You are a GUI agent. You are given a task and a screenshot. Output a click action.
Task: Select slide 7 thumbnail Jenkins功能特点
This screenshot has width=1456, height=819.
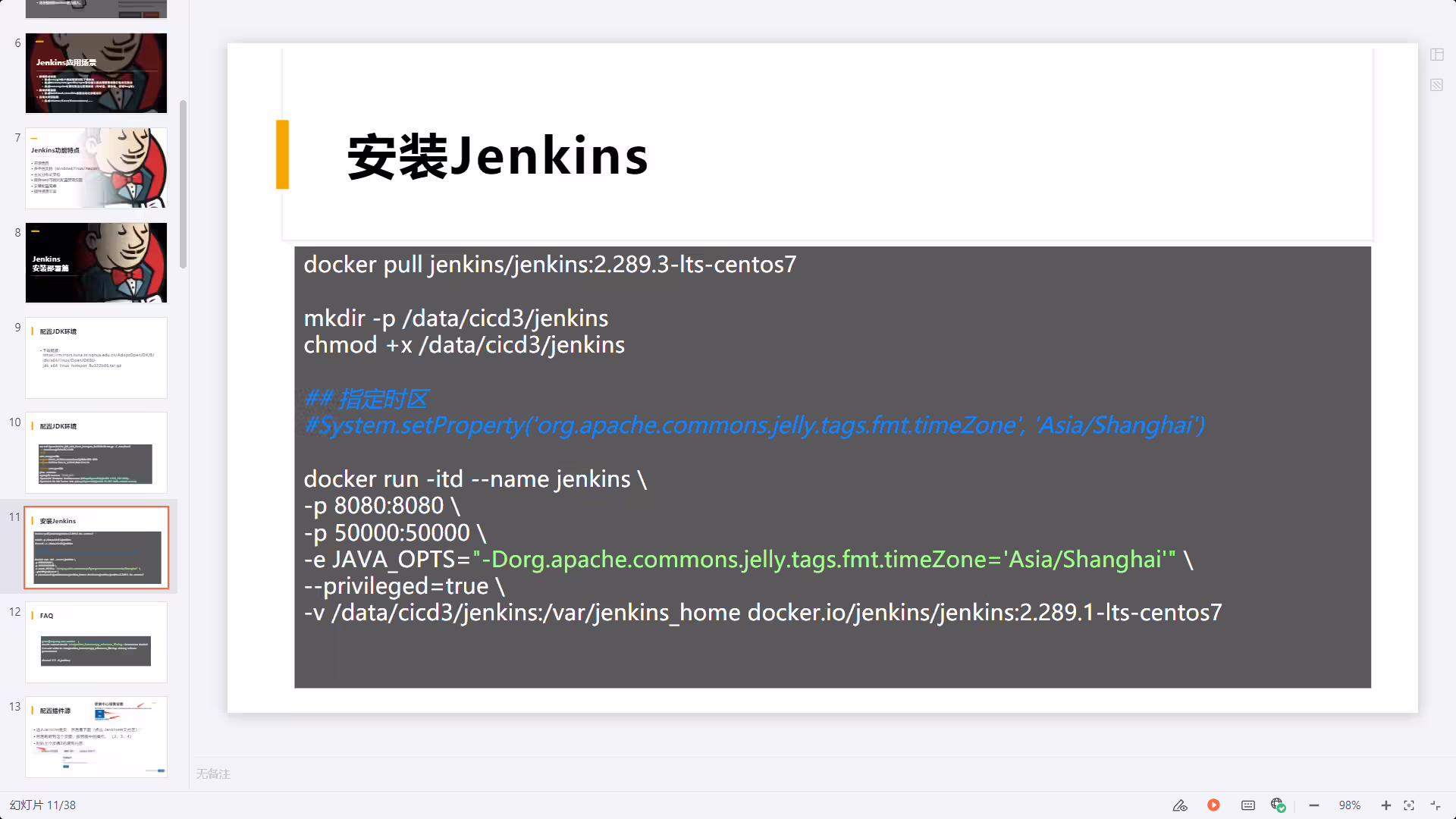click(x=96, y=168)
